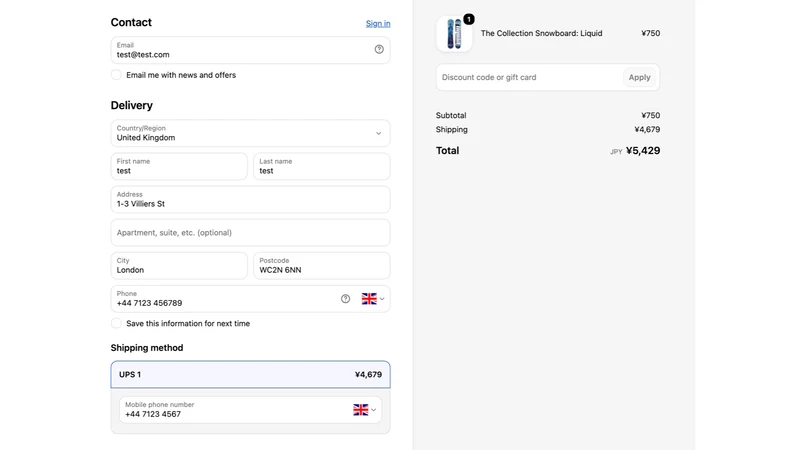Image resolution: width=800 pixels, height=450 pixels.
Task: Click the snowboard product thumbnail
Action: click(454, 34)
